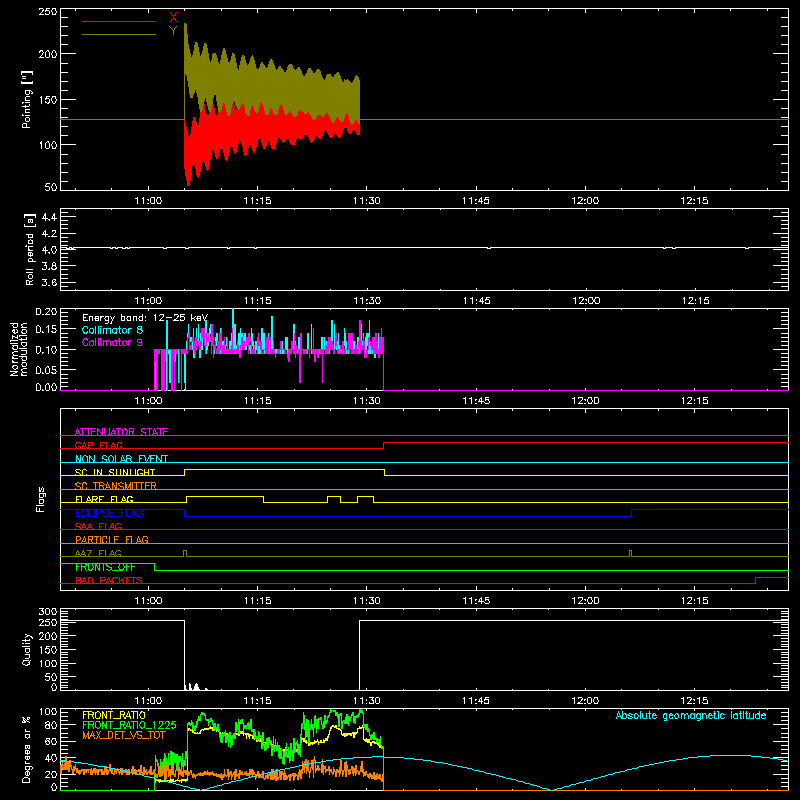
Task: Click the 'Absolute geomagnetic latitude' label
Action: pyautogui.click(x=691, y=715)
